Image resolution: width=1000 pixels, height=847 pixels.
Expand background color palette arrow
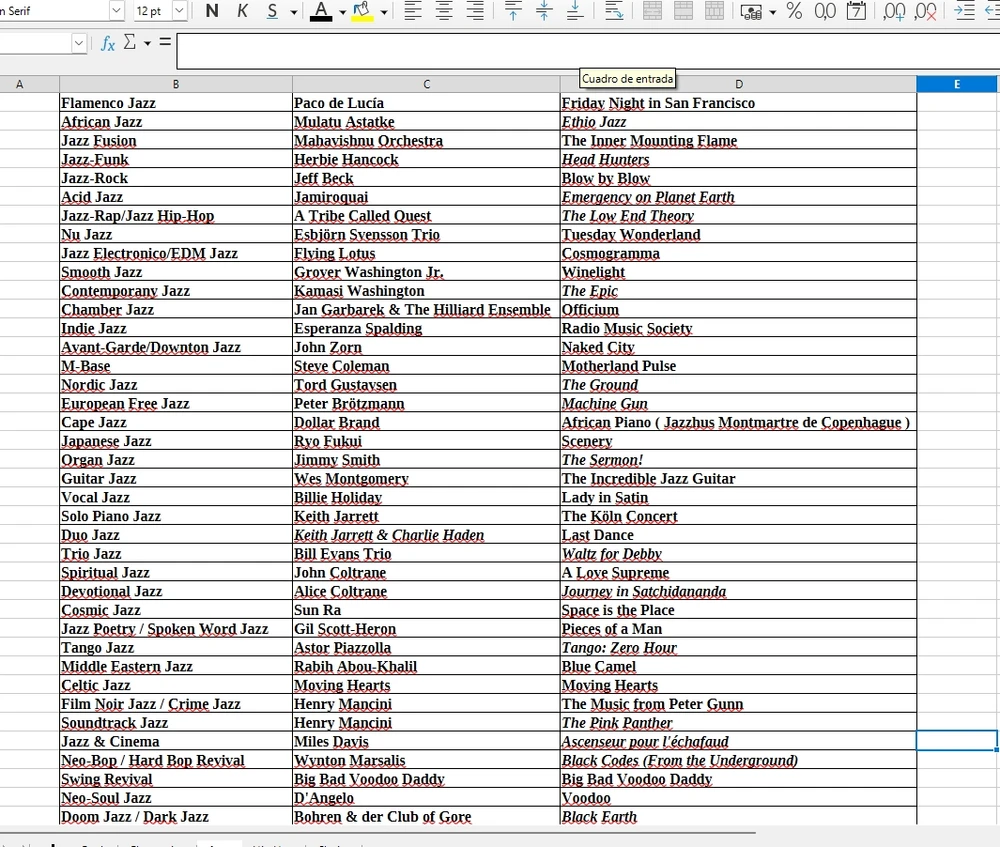(383, 11)
